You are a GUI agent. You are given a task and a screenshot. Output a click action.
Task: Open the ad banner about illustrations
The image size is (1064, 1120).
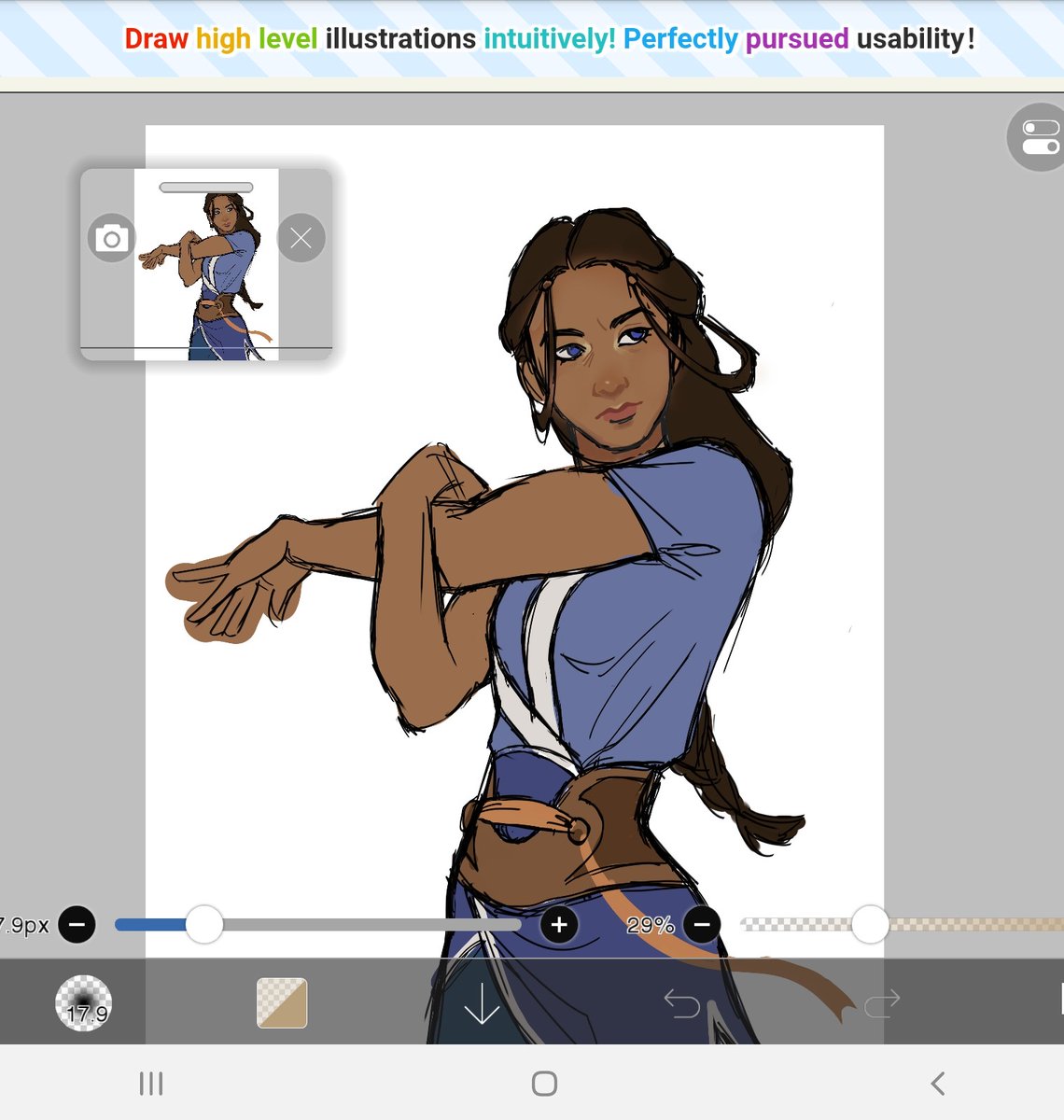click(x=532, y=39)
